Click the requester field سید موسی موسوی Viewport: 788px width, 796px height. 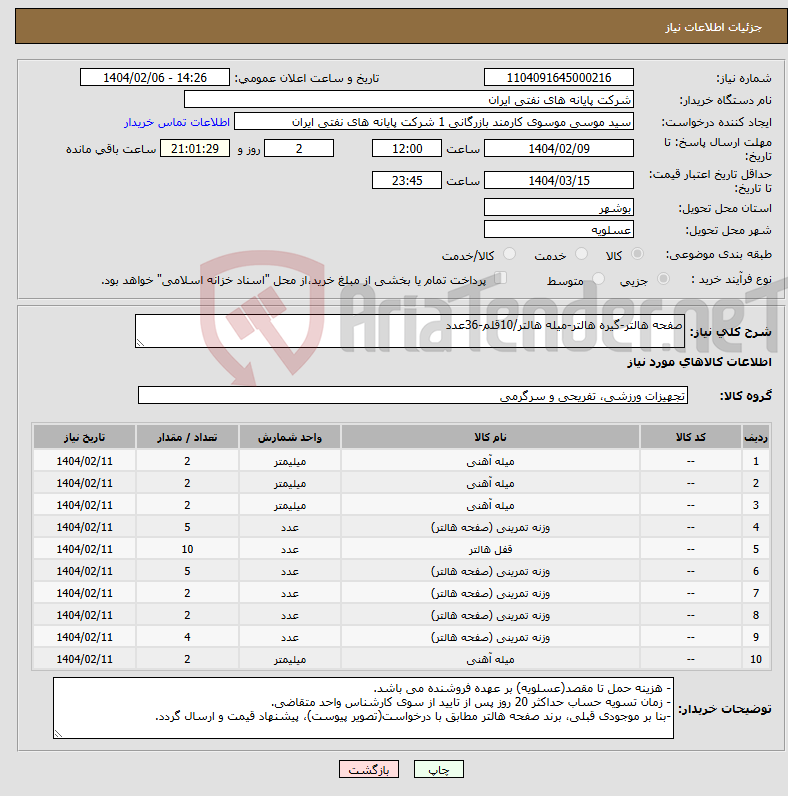(x=434, y=122)
